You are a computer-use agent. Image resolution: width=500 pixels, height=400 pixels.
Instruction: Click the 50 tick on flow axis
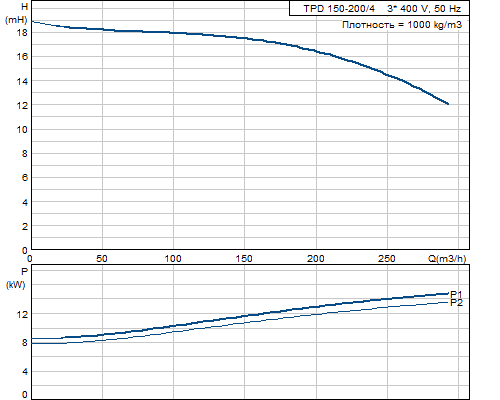[x=102, y=258]
